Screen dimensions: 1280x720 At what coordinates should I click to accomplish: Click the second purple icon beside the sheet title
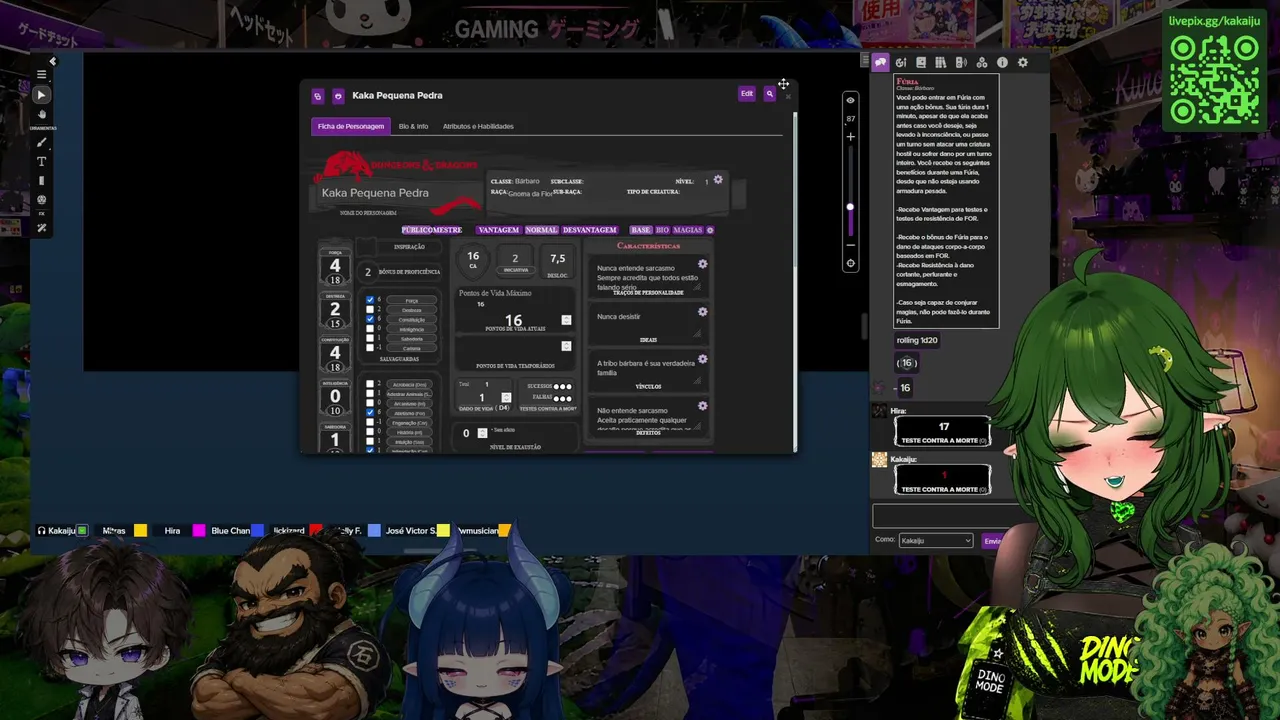click(x=338, y=96)
